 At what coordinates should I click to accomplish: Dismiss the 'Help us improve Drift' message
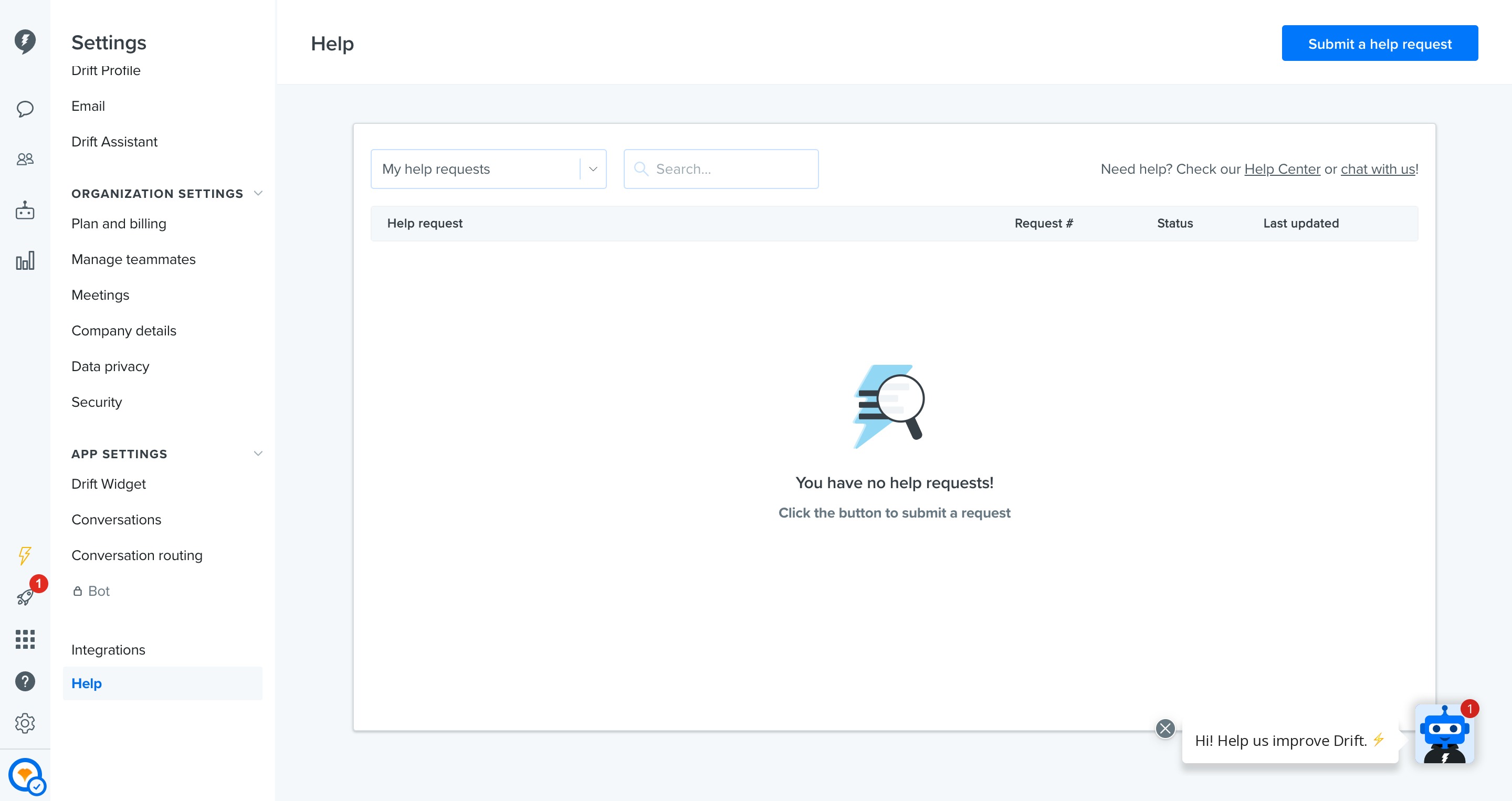tap(1165, 728)
